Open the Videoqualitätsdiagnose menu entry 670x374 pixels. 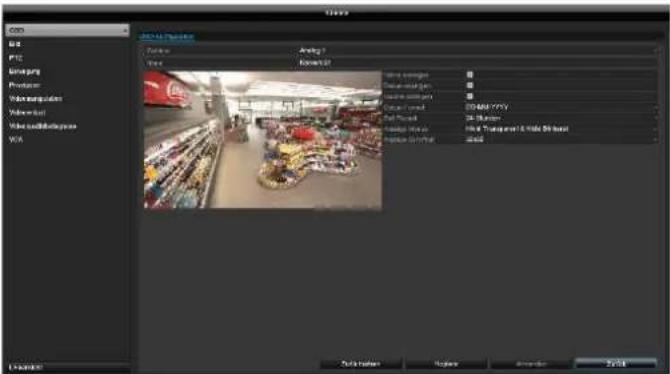43,126
